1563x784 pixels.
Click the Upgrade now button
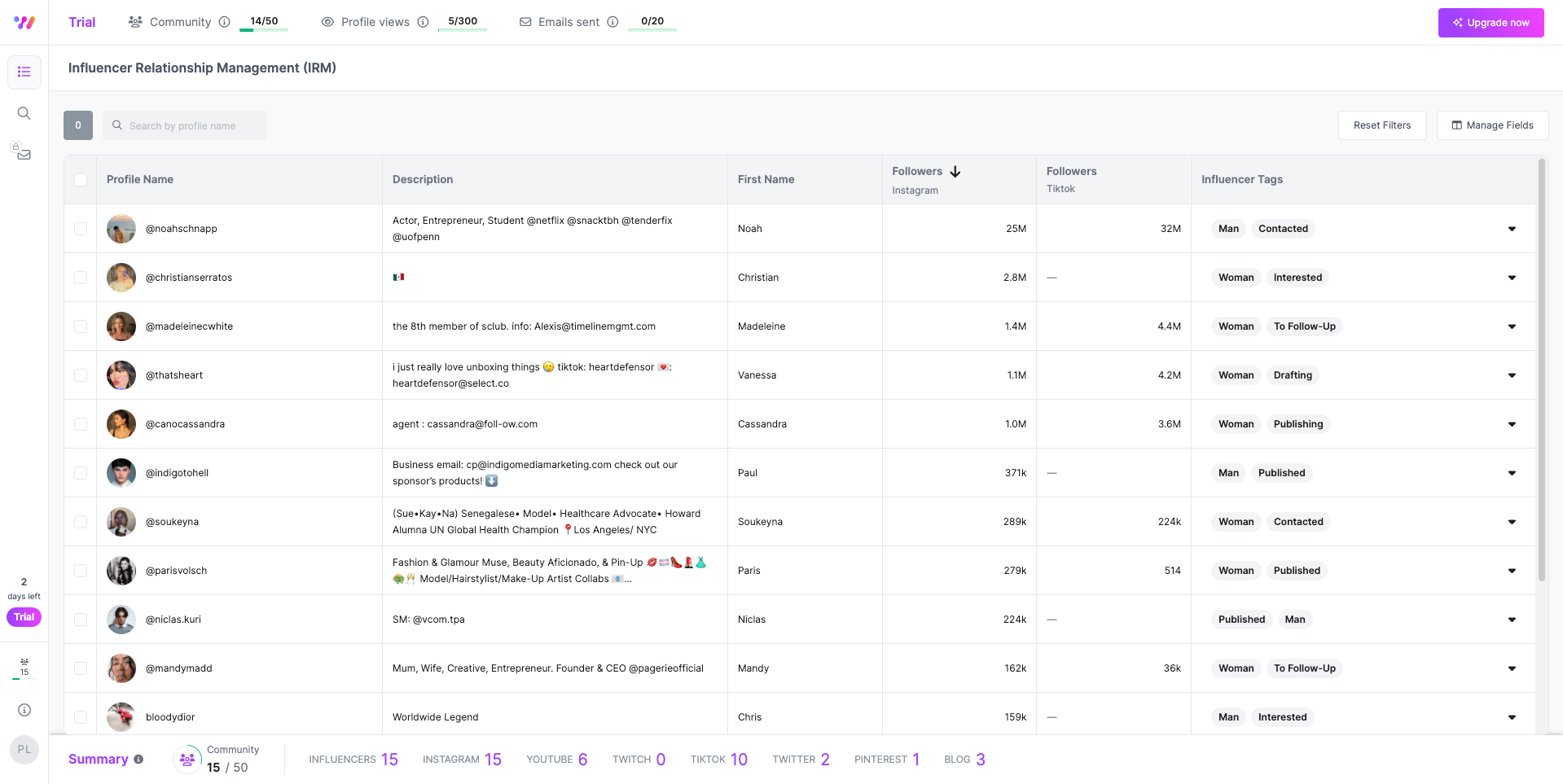click(x=1491, y=23)
